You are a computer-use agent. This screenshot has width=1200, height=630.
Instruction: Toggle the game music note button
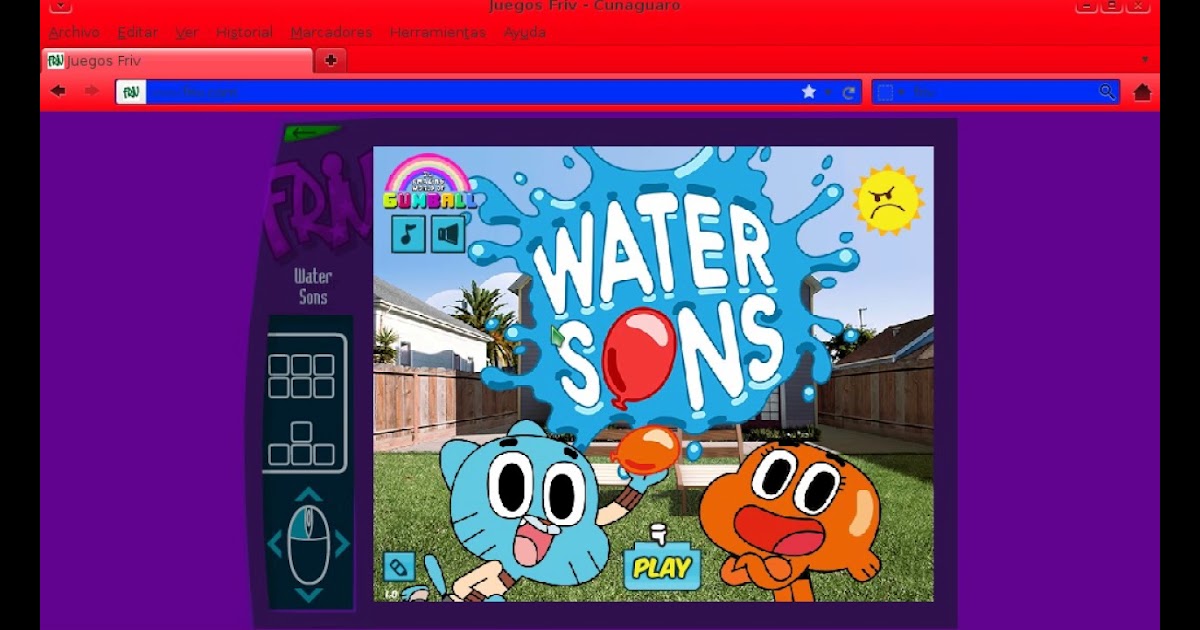click(408, 234)
